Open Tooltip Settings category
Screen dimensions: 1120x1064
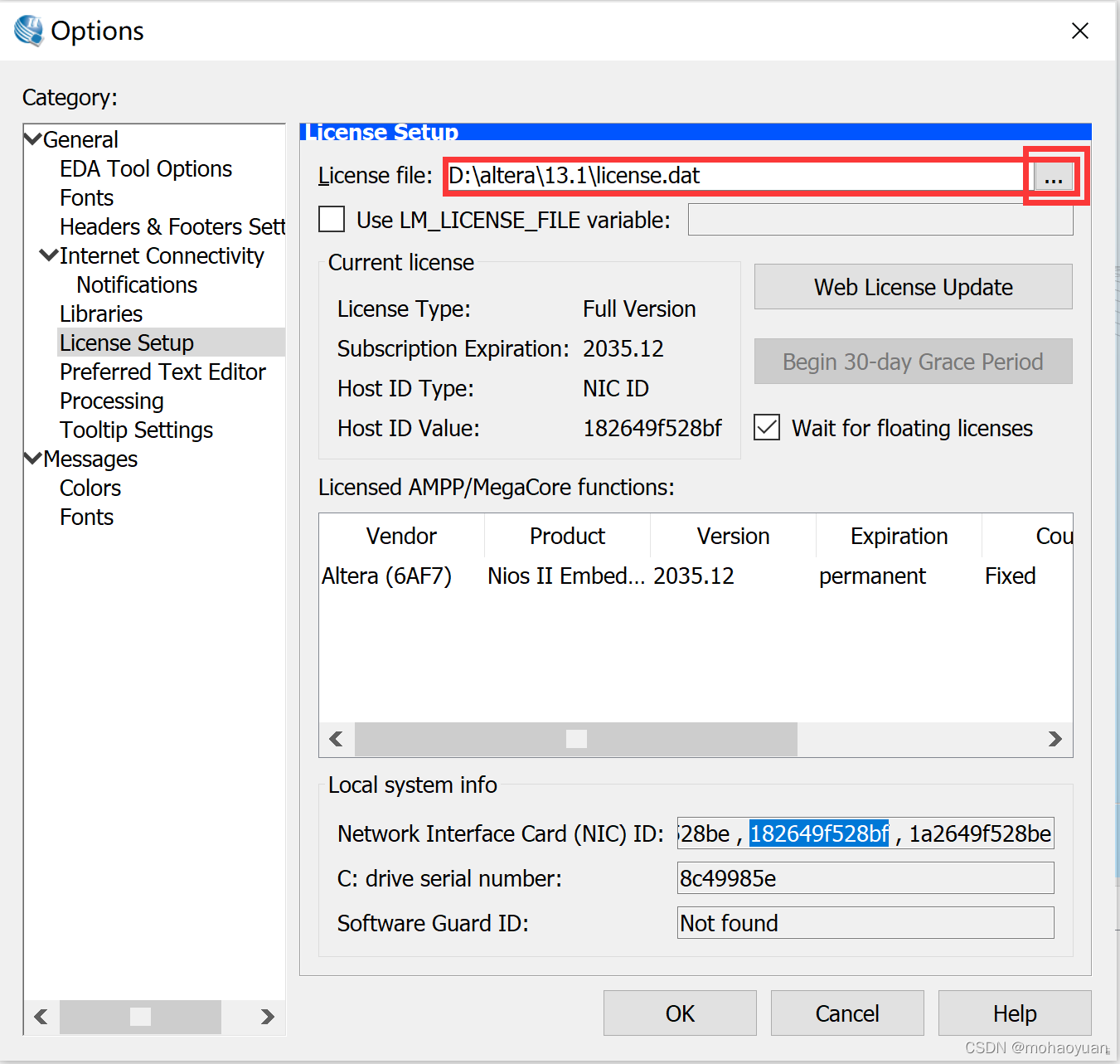(x=137, y=430)
